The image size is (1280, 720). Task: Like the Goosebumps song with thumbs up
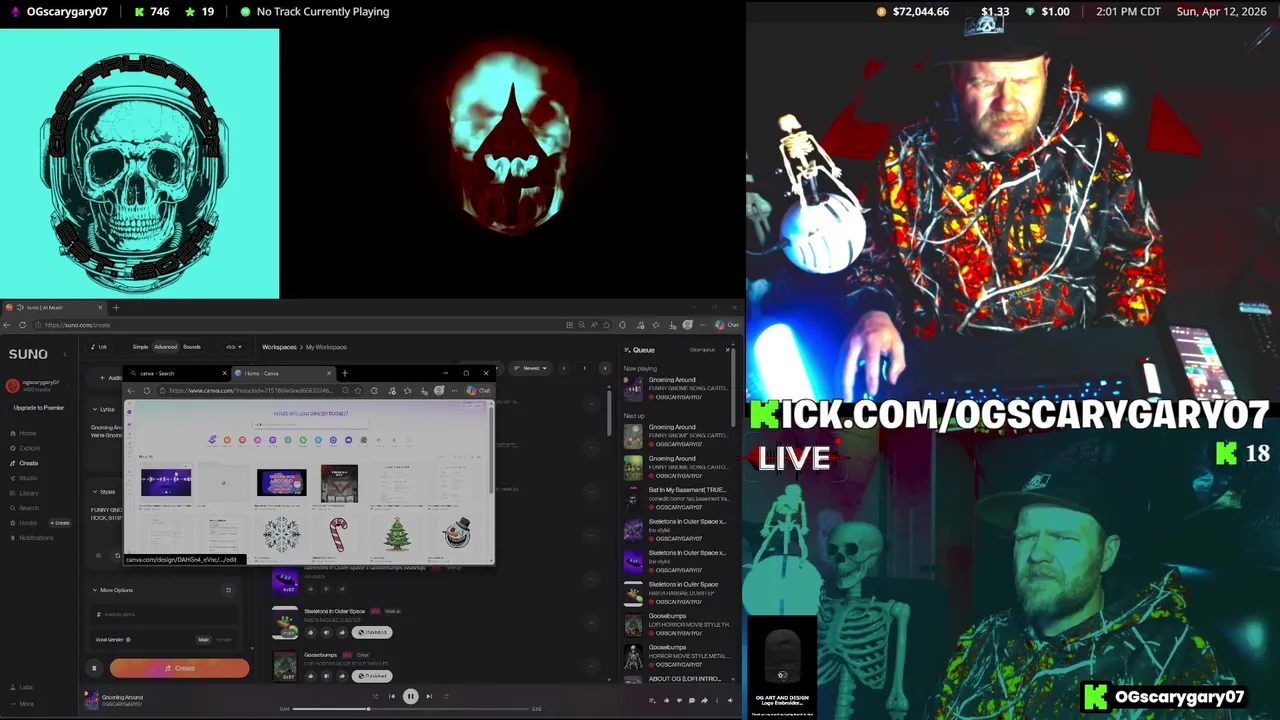pos(310,676)
